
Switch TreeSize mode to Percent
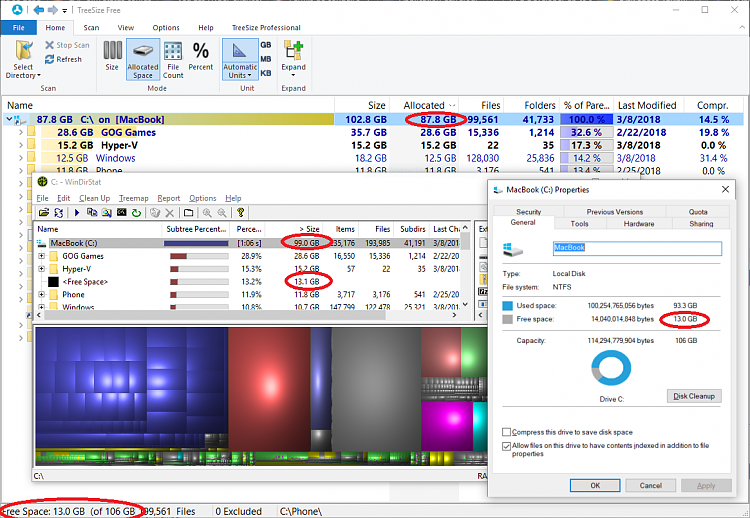pos(200,56)
